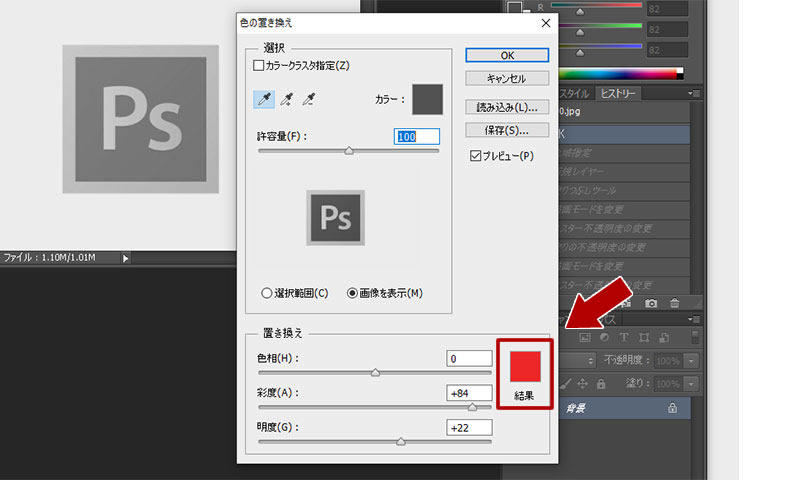Toggle the layer filter switch

(694, 337)
